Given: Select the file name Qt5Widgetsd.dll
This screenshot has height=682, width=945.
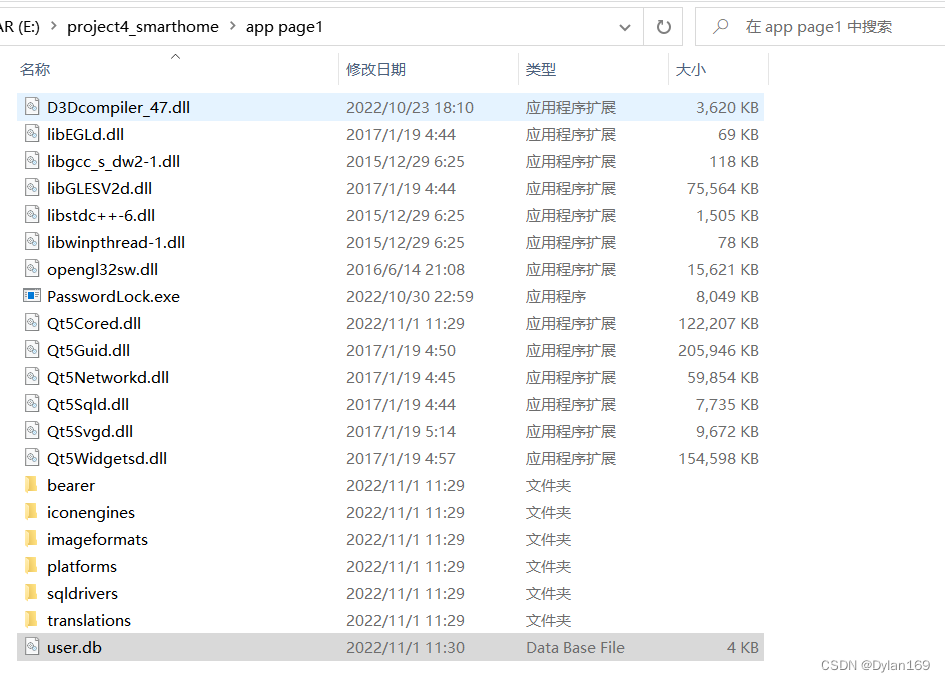Looking at the screenshot, I should coord(107,458).
